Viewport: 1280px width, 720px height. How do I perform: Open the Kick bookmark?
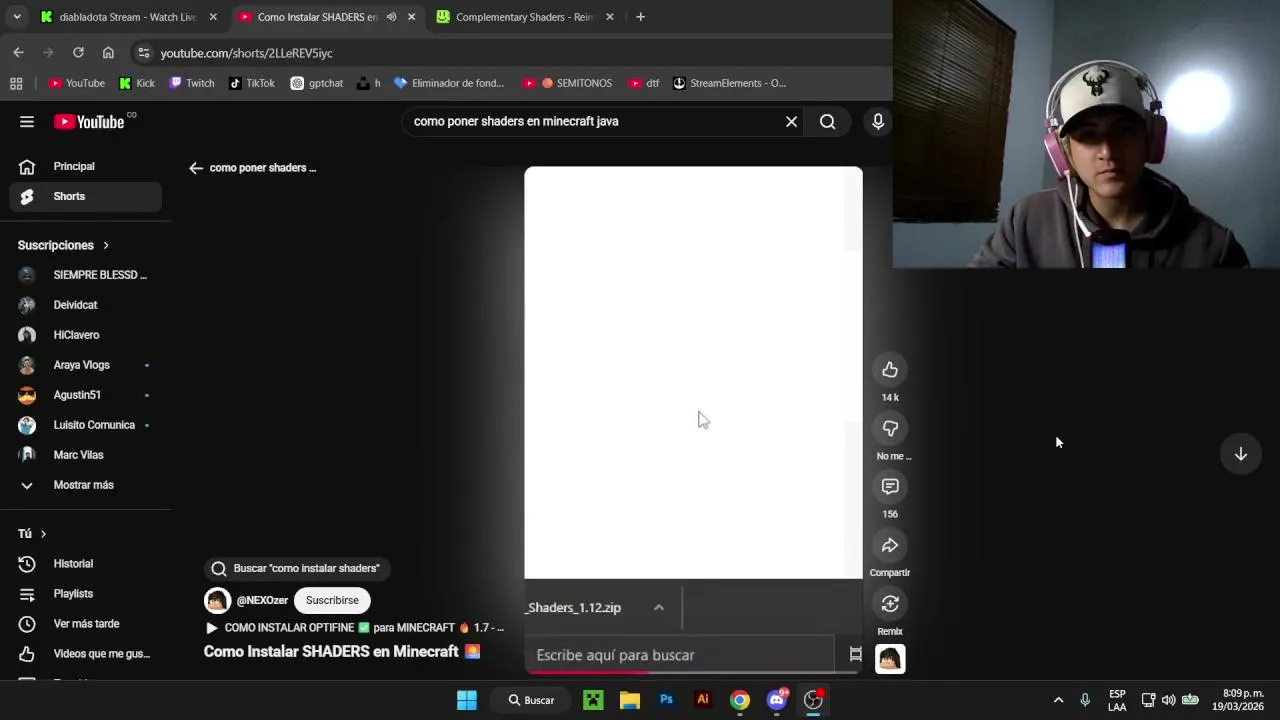[x=137, y=83]
